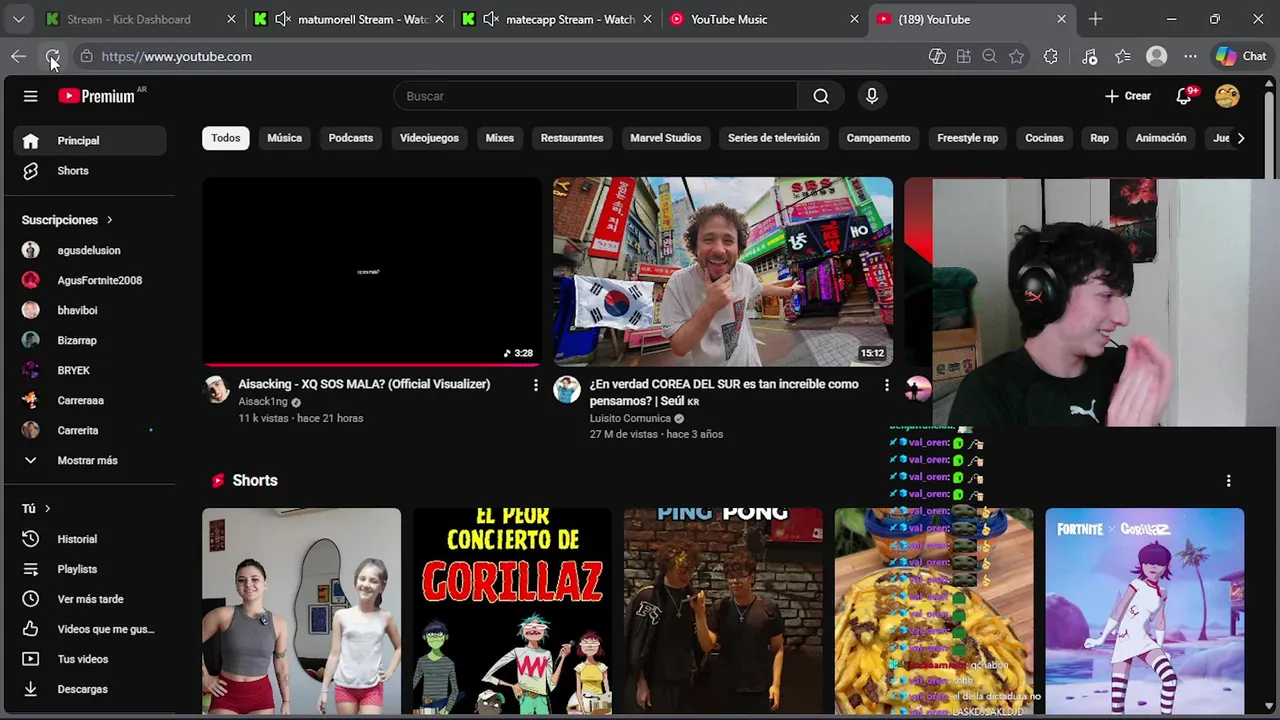This screenshot has height=720, width=1280.
Task: Go back with the browser back arrow
Action: point(19,57)
